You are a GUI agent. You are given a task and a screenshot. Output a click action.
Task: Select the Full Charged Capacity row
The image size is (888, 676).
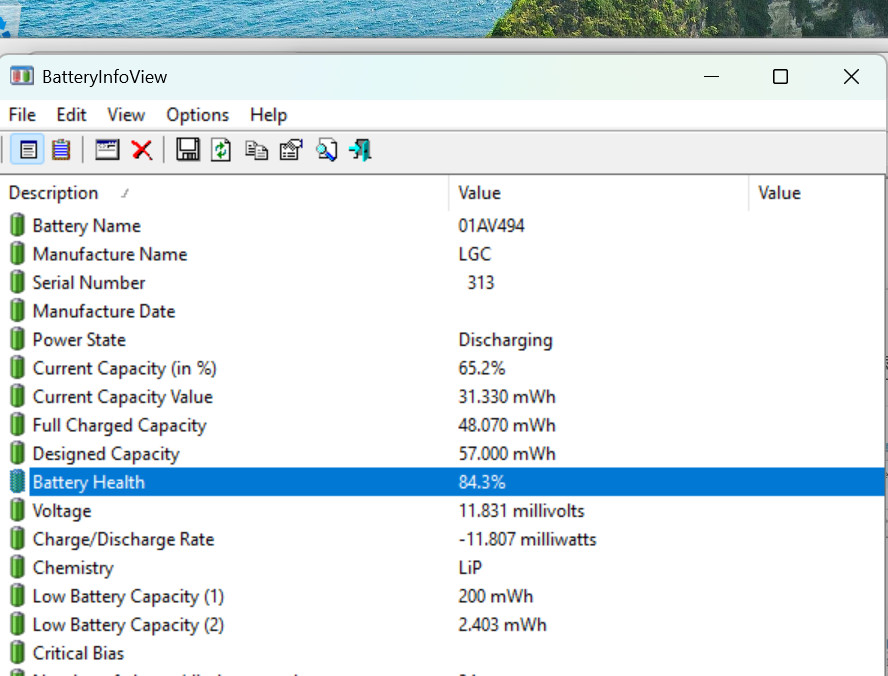[x=119, y=425]
